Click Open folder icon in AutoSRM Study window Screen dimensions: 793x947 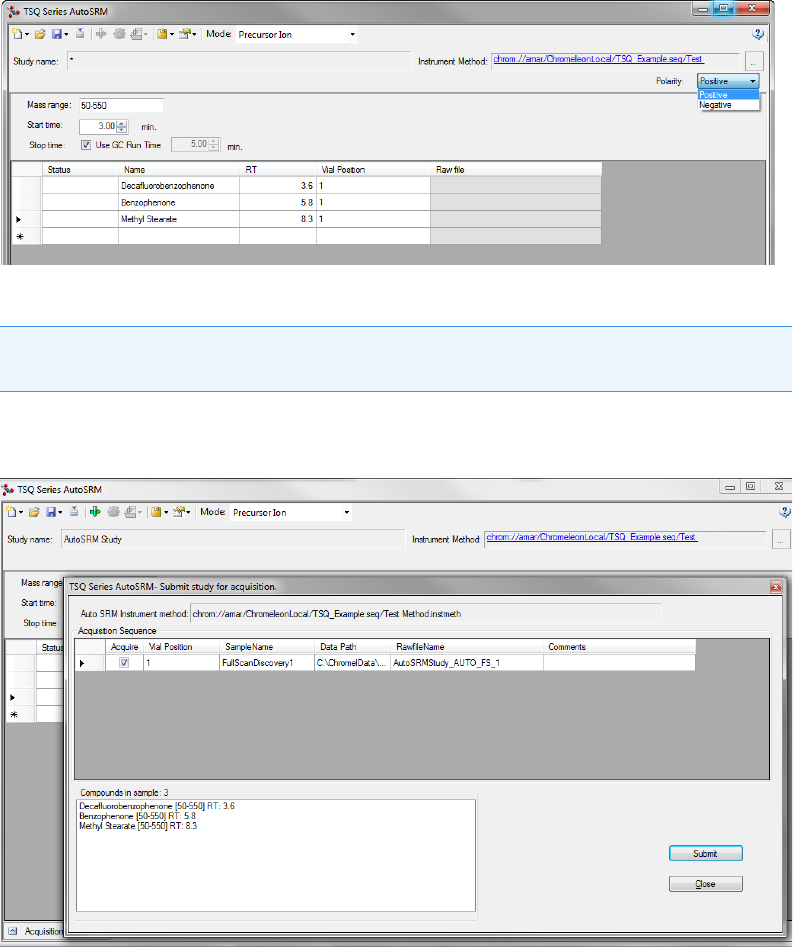click(34, 512)
